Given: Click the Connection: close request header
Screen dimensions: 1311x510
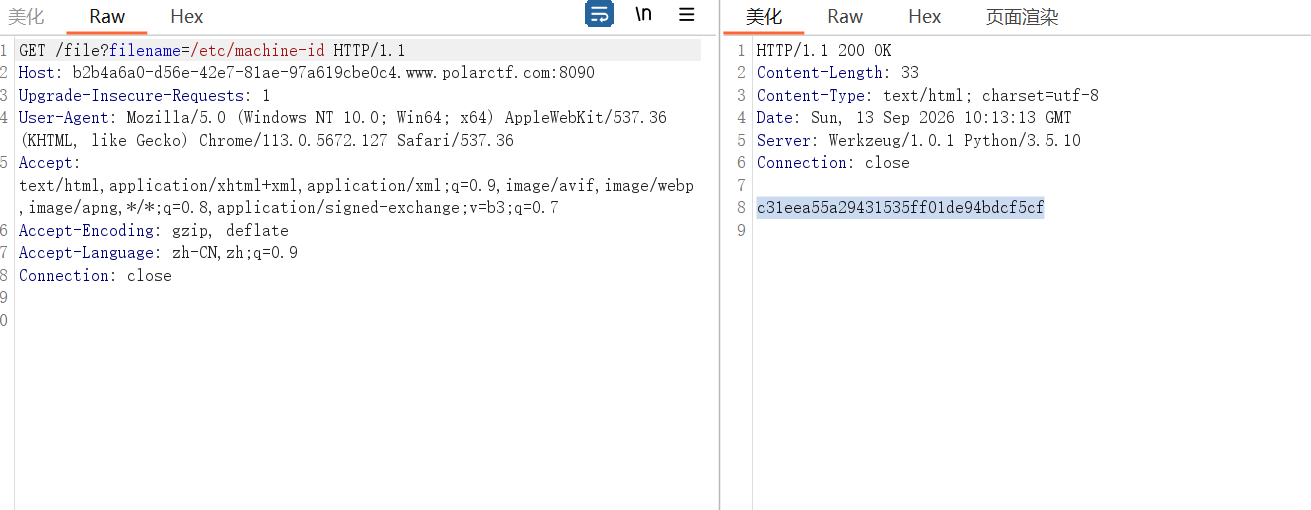Looking at the screenshot, I should [95, 275].
